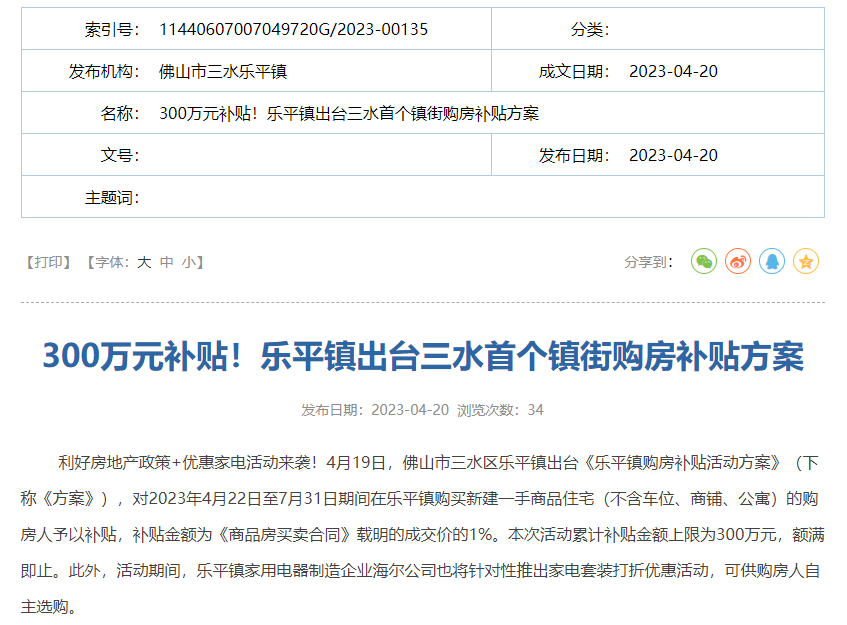Share the article to WeChat
847x625 pixels.
click(x=703, y=261)
